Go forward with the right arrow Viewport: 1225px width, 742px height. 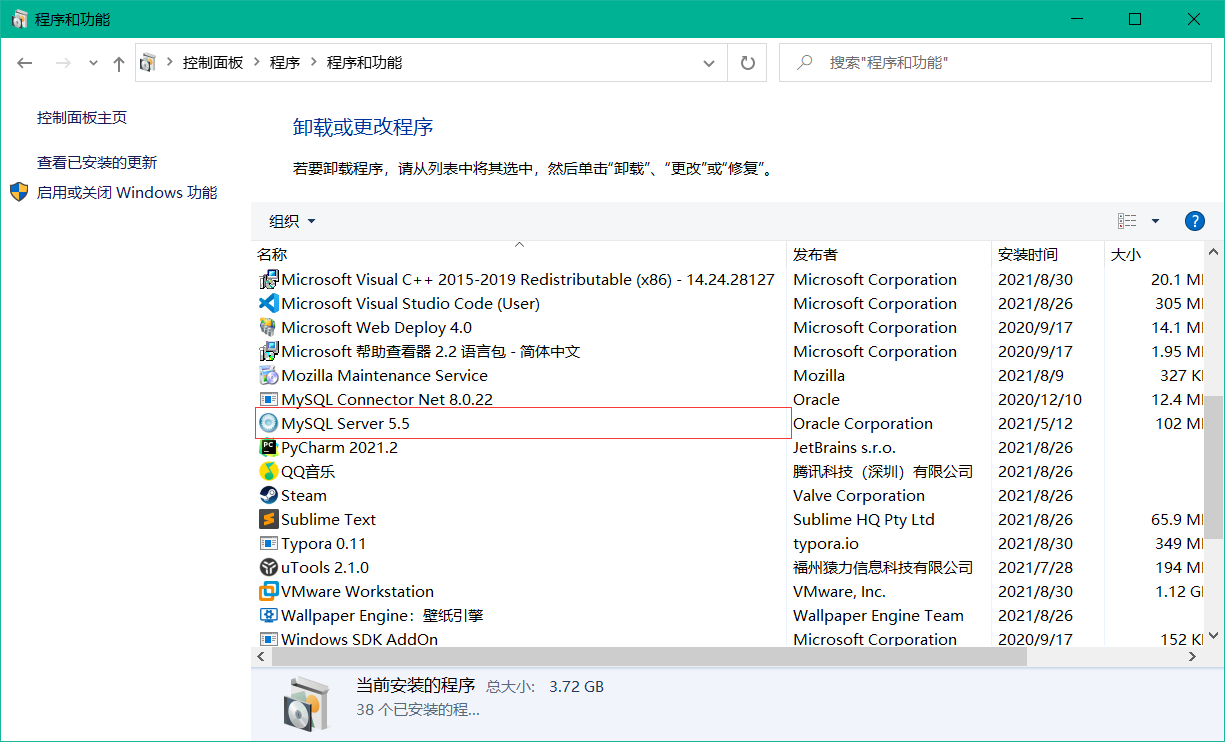point(63,63)
